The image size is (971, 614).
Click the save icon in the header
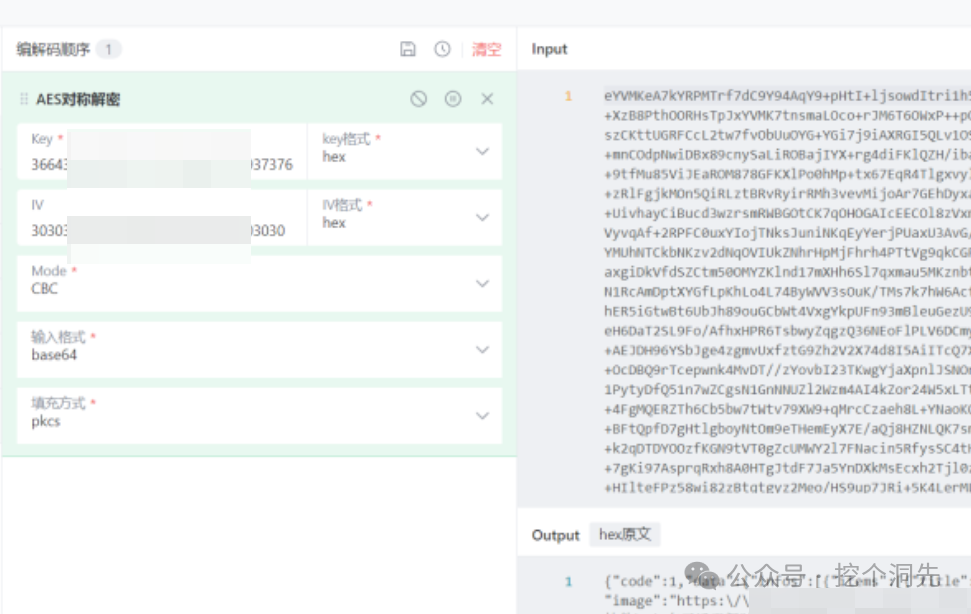[407, 49]
